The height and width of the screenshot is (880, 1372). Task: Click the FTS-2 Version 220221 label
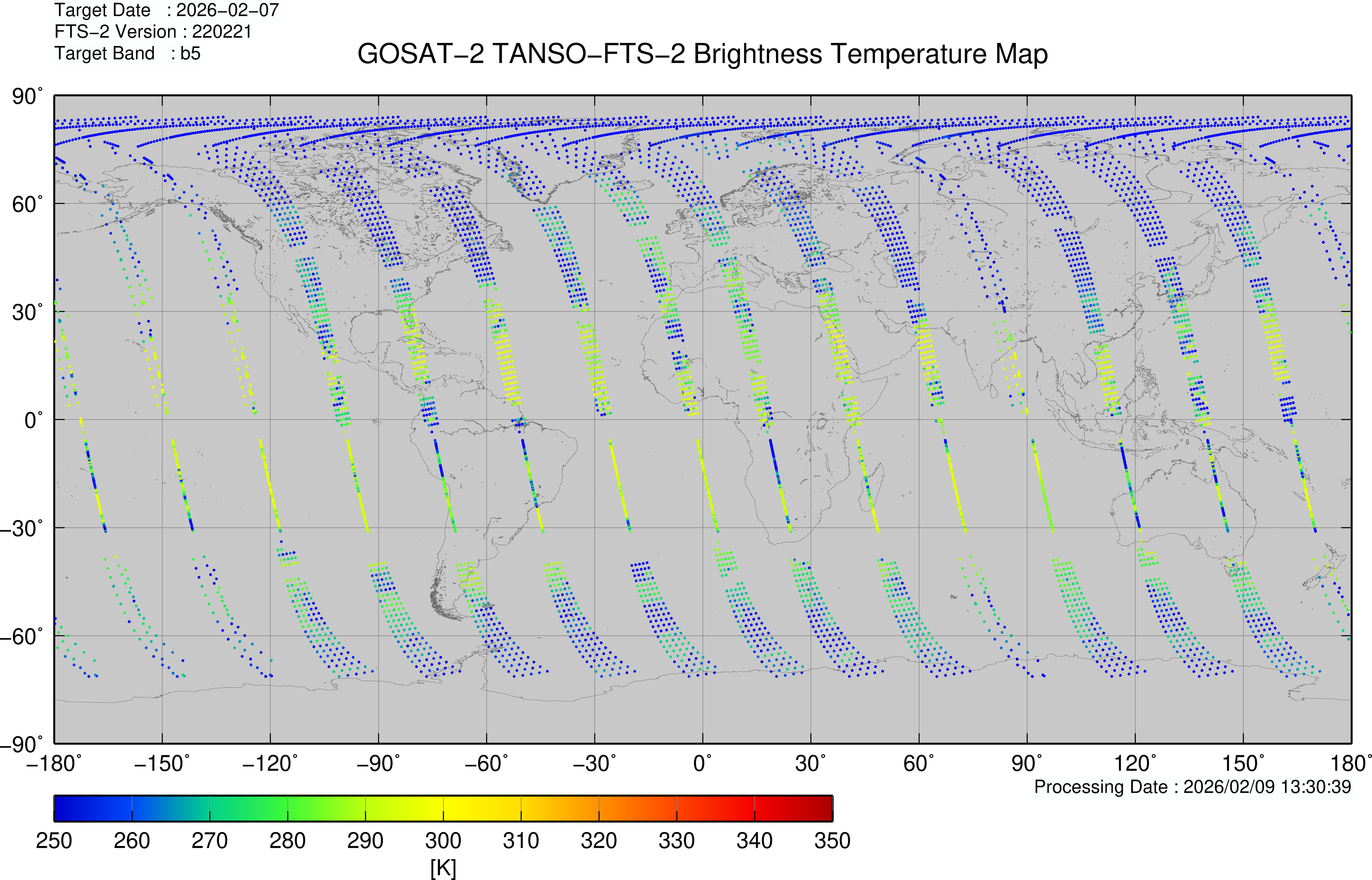click(153, 31)
